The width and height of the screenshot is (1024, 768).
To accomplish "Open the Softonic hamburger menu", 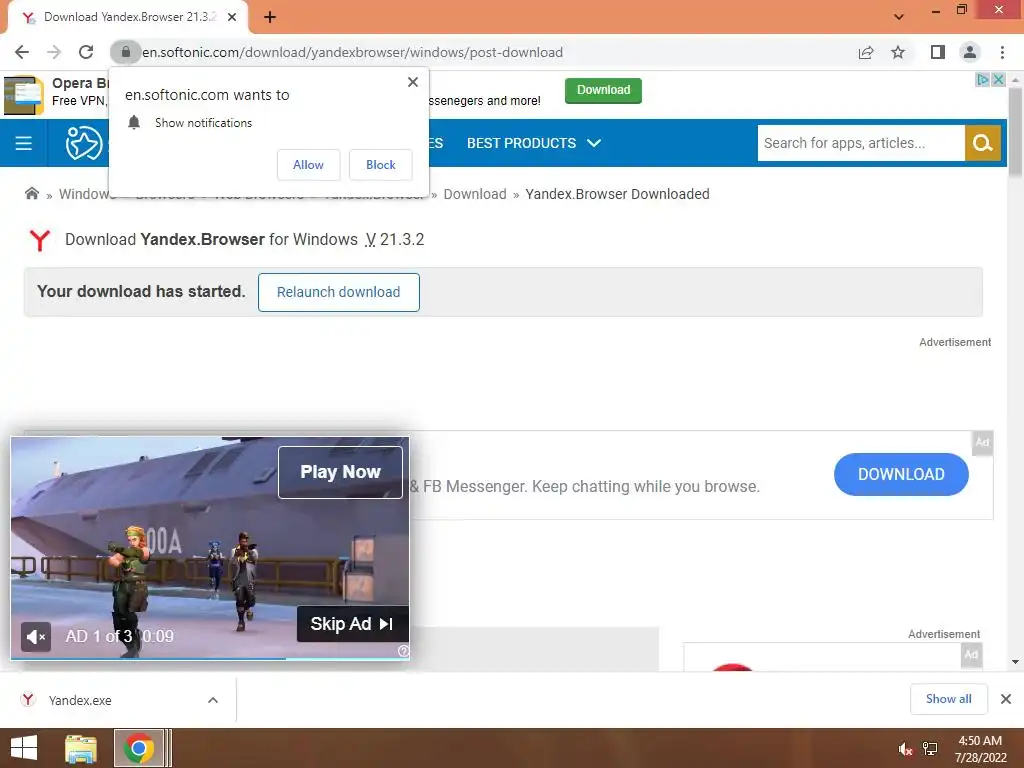I will (24, 143).
